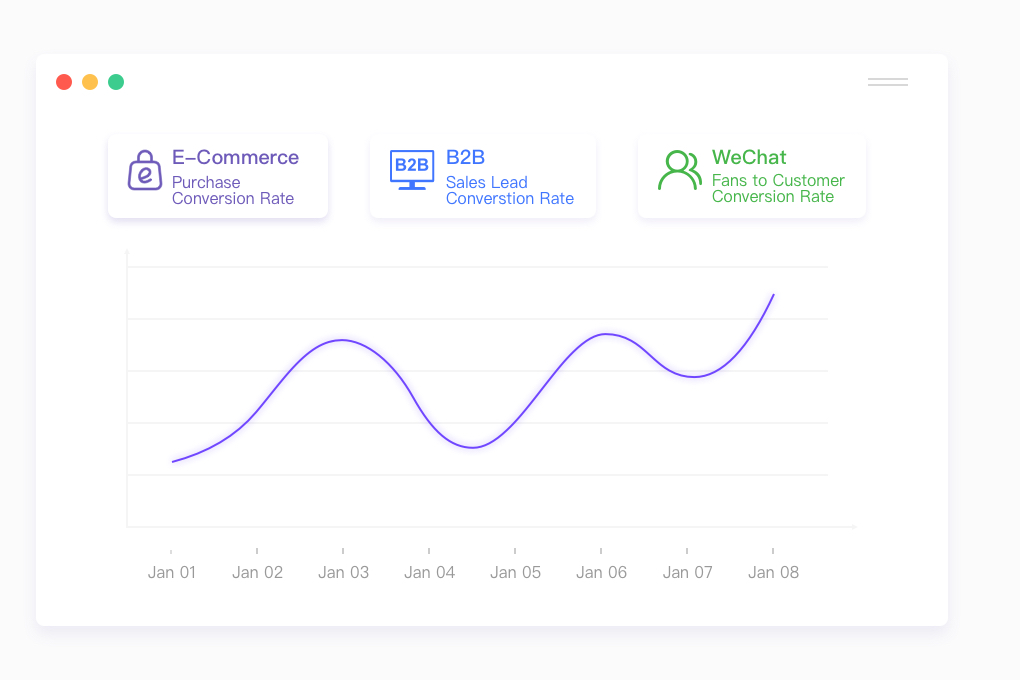Select the WeChat heading text
The height and width of the screenshot is (680, 1020).
[x=749, y=157]
